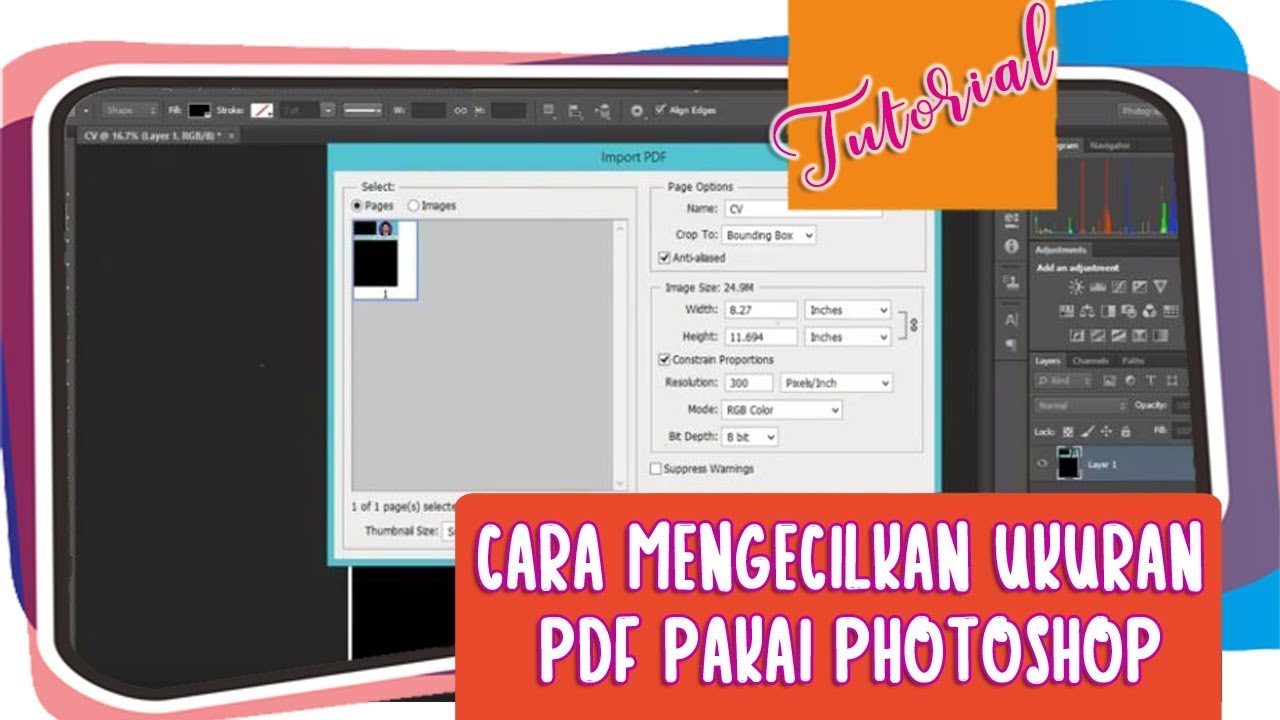Open path arrangement options
This screenshot has height=720, width=1280.
click(603, 111)
